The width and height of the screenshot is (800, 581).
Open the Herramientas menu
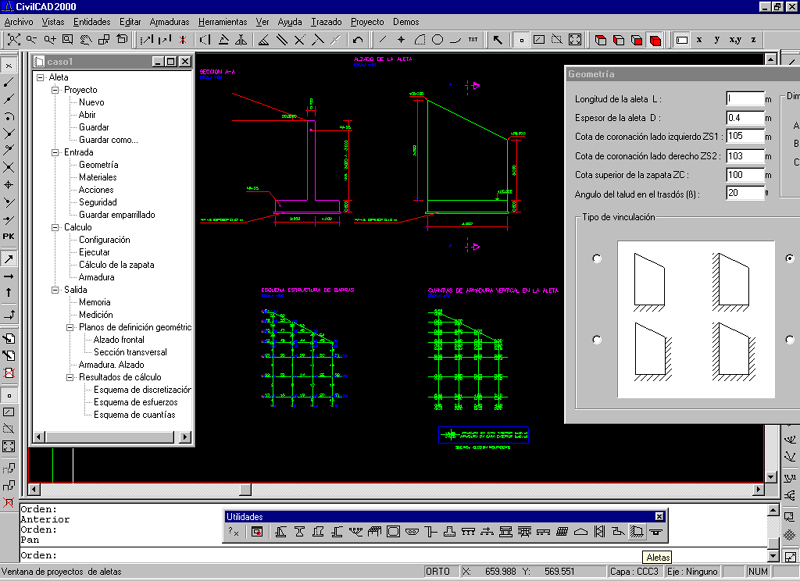click(x=222, y=21)
